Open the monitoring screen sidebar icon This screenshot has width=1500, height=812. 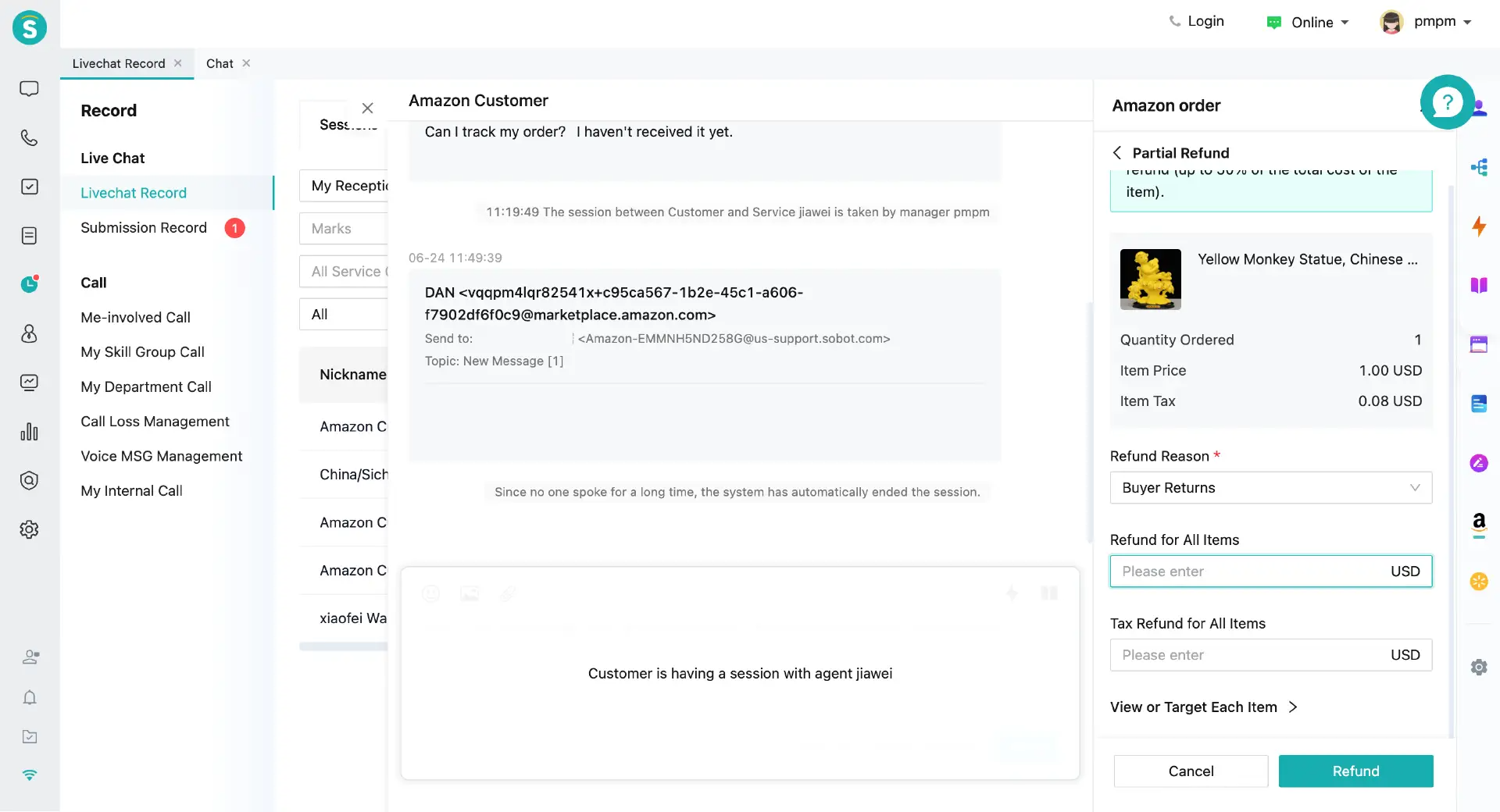29,383
